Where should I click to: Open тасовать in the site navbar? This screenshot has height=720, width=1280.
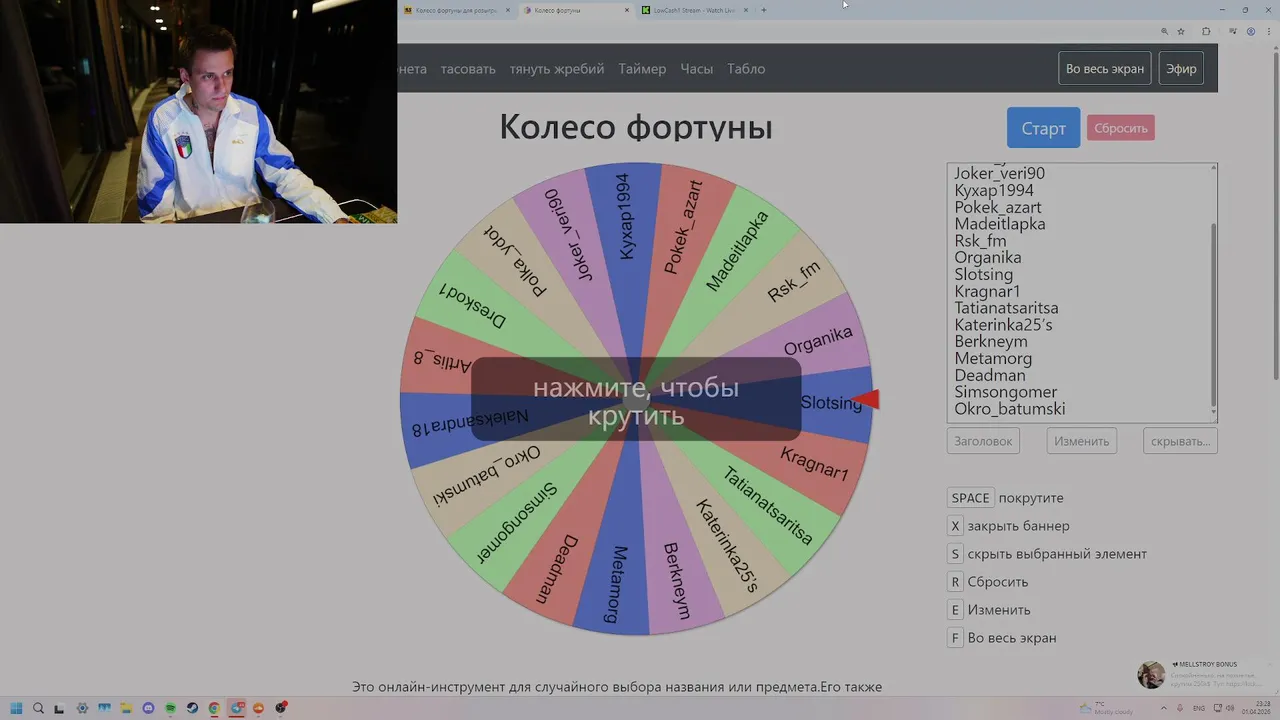[x=468, y=69]
